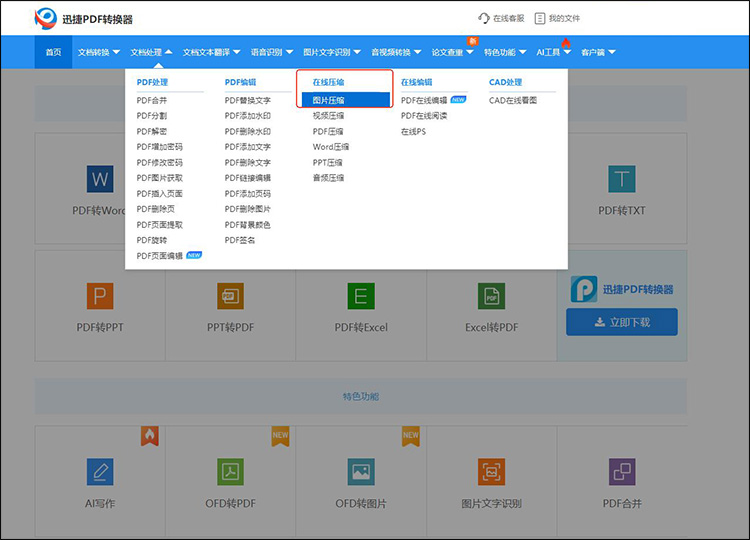Choose PDF删除水印 menu item
The image size is (750, 540).
pyautogui.click(x=248, y=132)
